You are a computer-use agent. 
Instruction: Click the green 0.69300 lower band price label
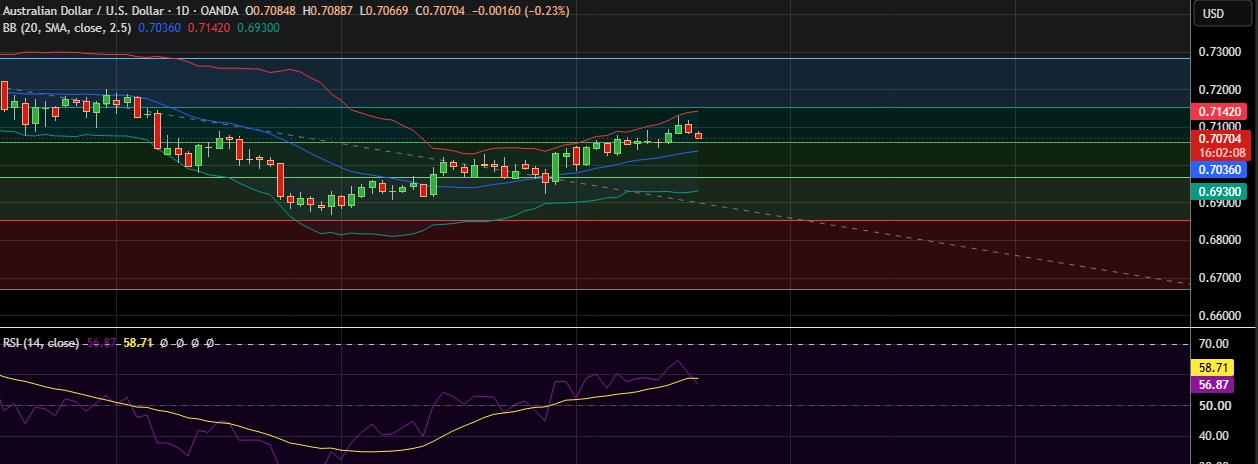point(1219,190)
